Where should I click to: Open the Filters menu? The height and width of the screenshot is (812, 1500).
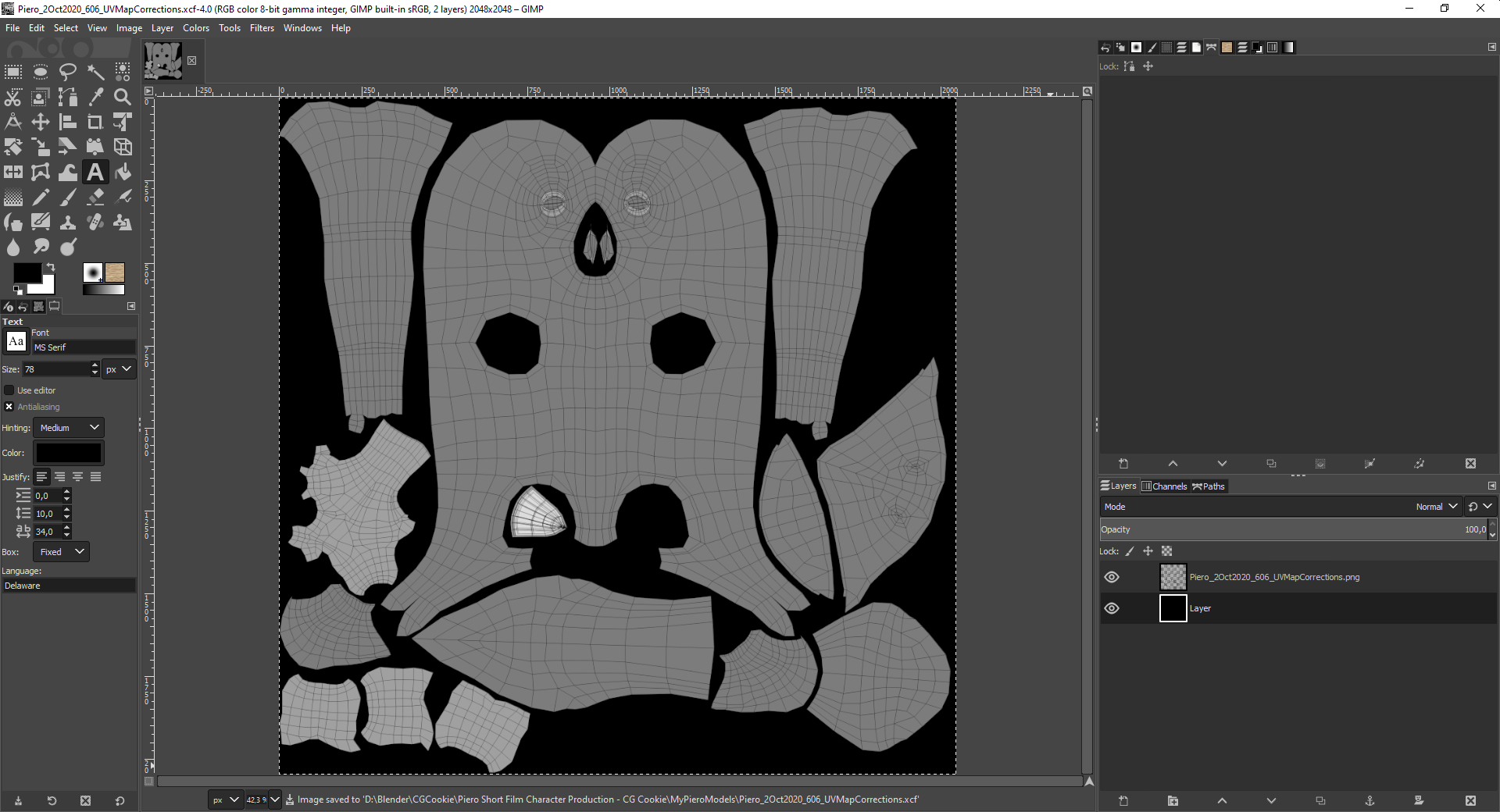(x=262, y=28)
